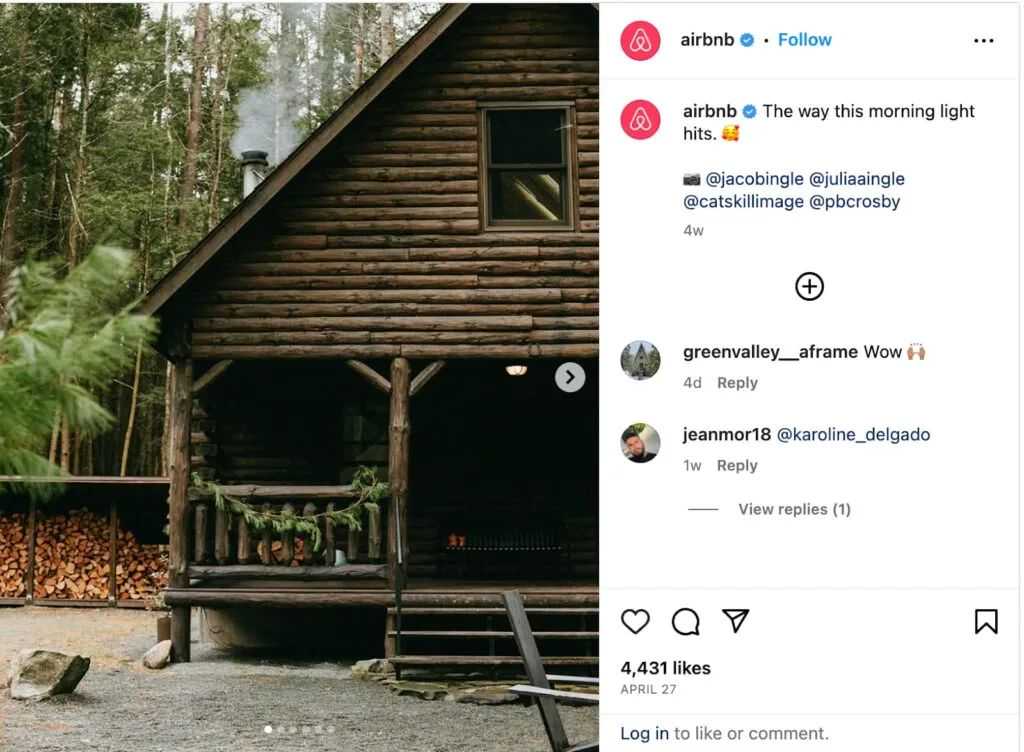Follow the airbnb account

click(805, 40)
